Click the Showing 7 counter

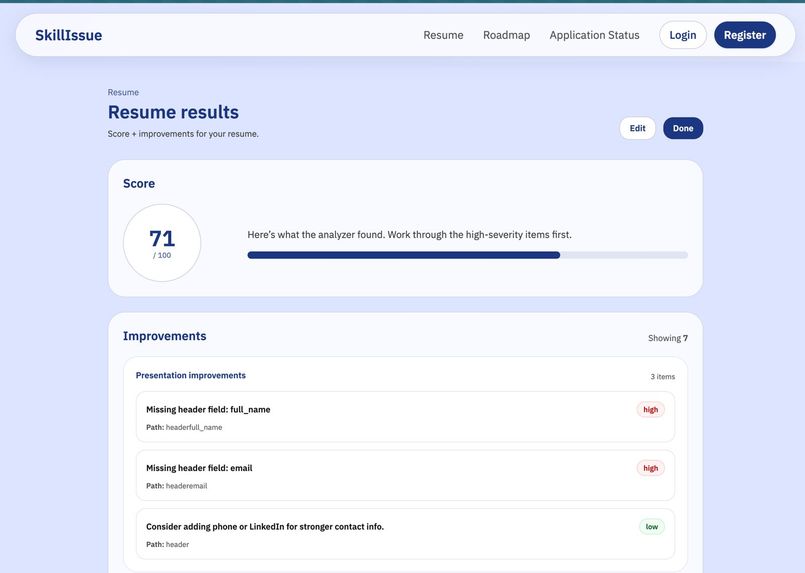point(667,338)
